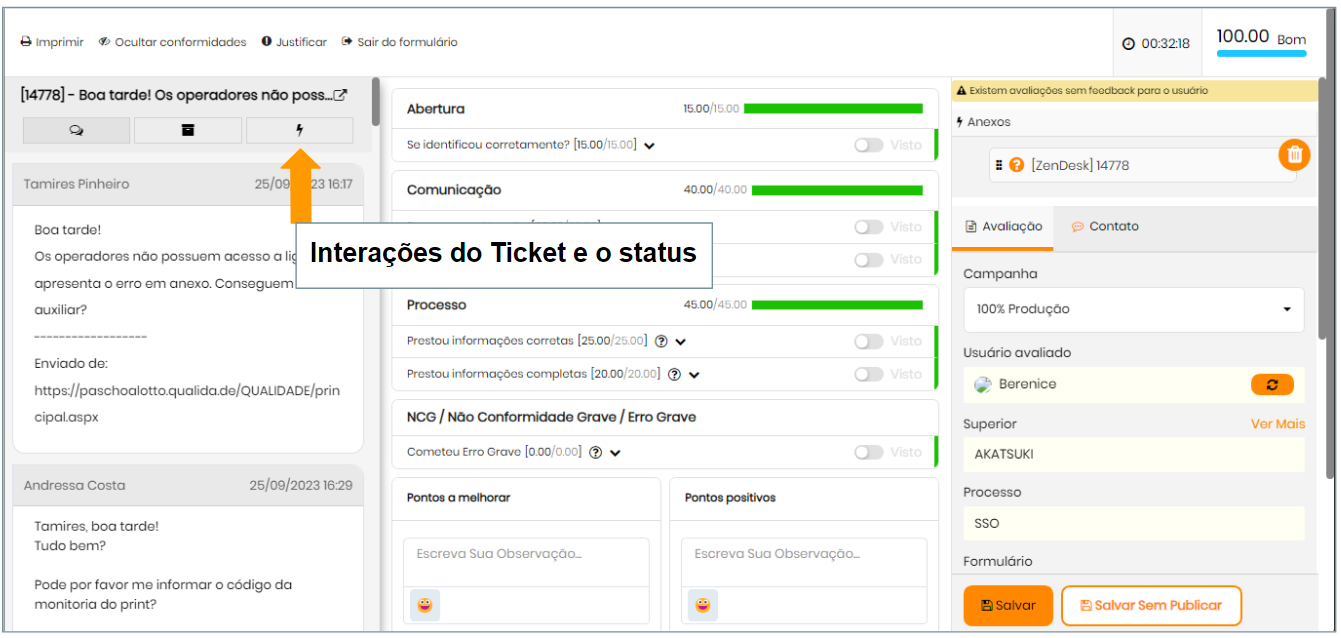Screen dimensions: 1341x638
Task: Select the Avaliação tab
Action: 1003,227
